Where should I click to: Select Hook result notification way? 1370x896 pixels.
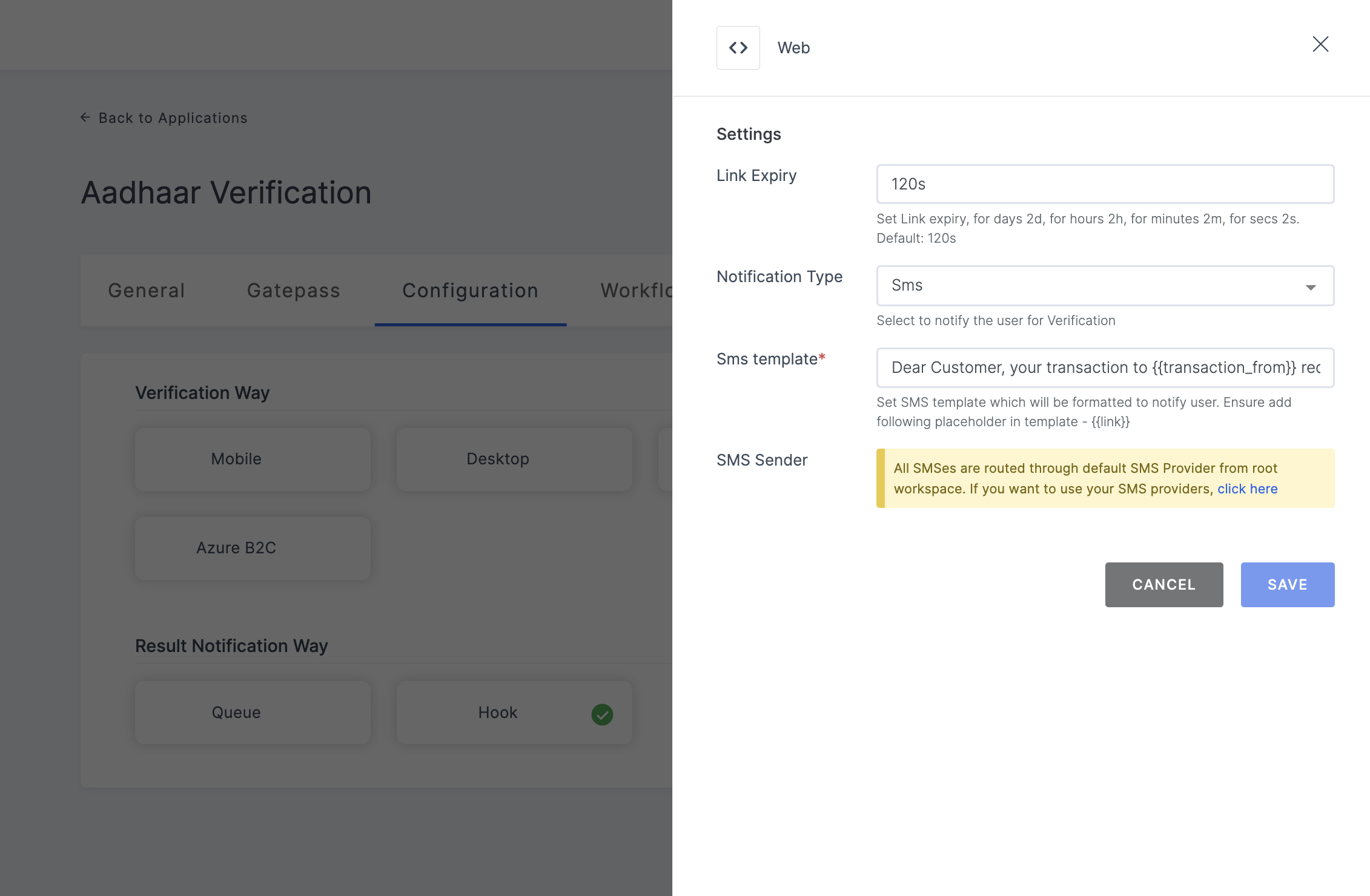[x=514, y=713]
